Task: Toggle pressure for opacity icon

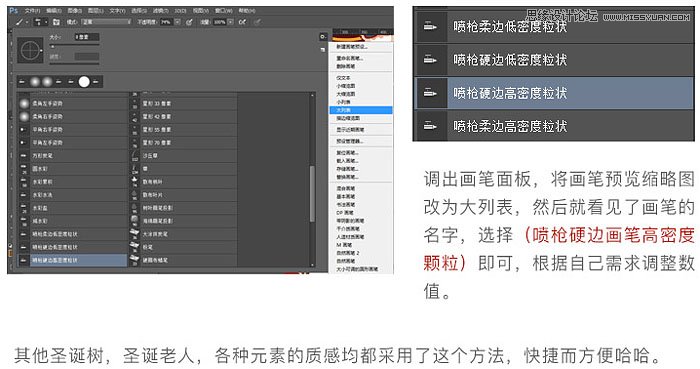Action: (x=189, y=22)
